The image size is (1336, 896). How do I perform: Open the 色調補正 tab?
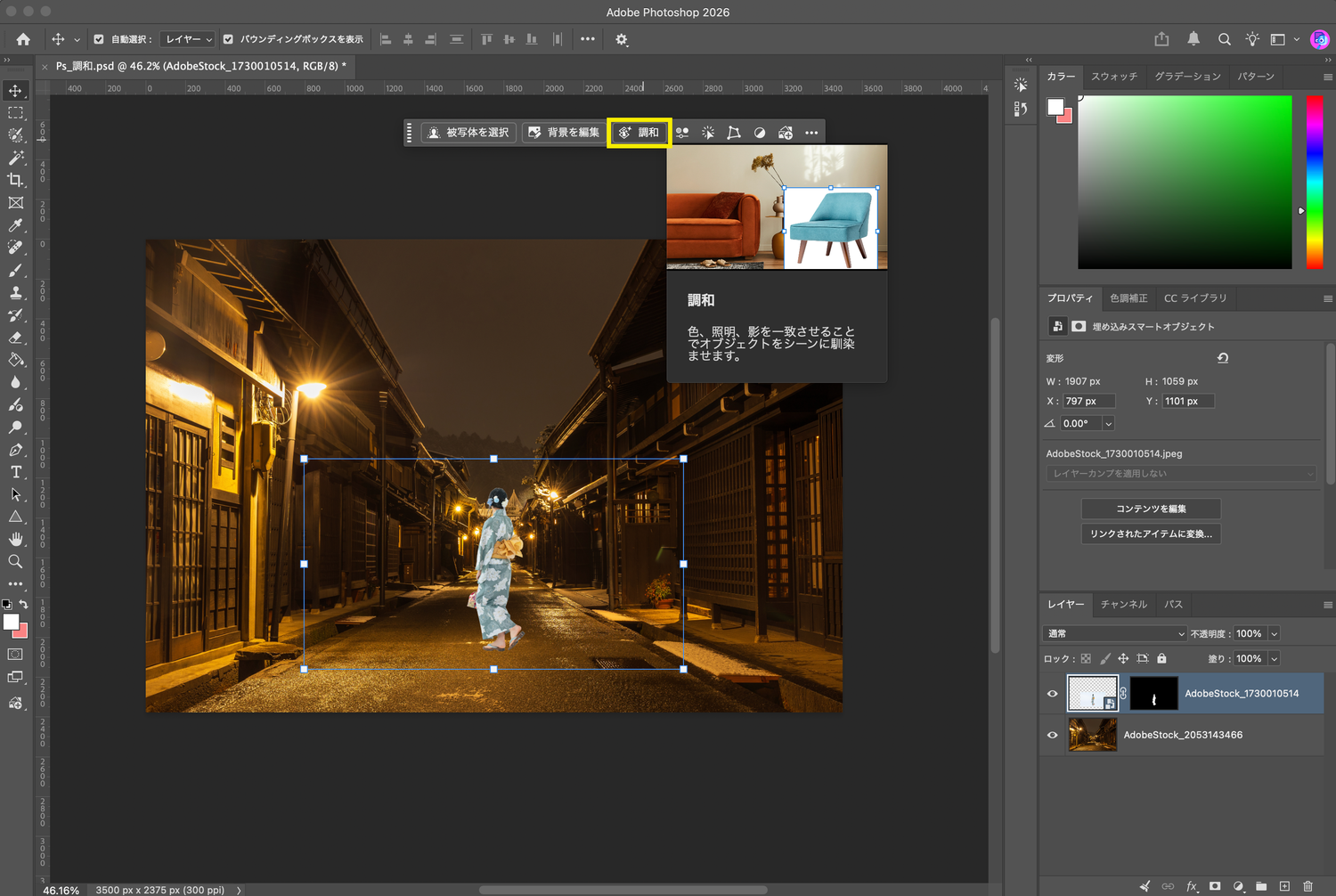point(1128,298)
